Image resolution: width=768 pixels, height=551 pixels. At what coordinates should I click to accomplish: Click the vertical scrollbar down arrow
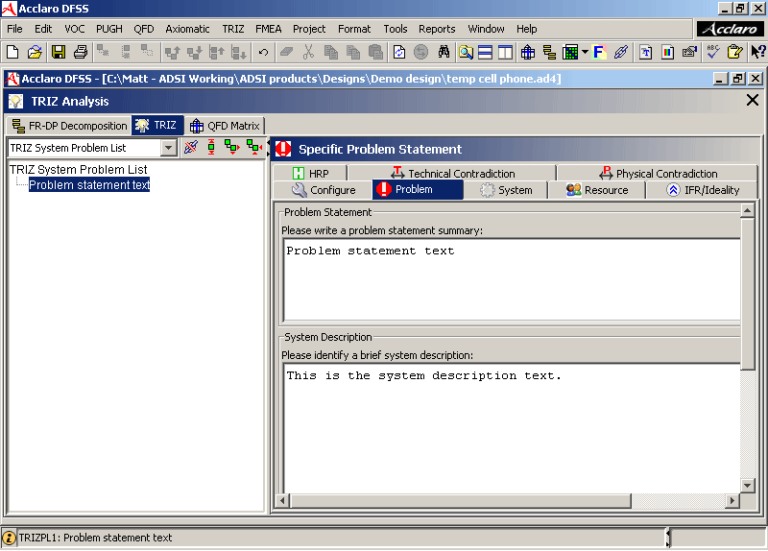point(747,485)
